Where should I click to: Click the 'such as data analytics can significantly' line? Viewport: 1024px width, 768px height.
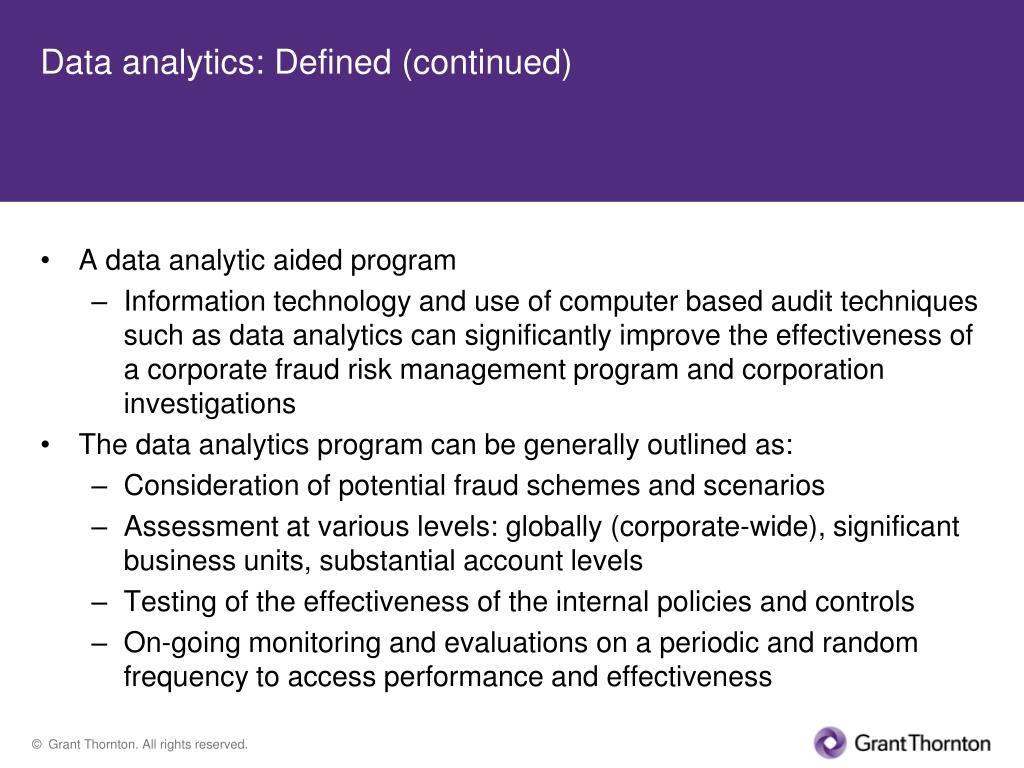pos(548,336)
